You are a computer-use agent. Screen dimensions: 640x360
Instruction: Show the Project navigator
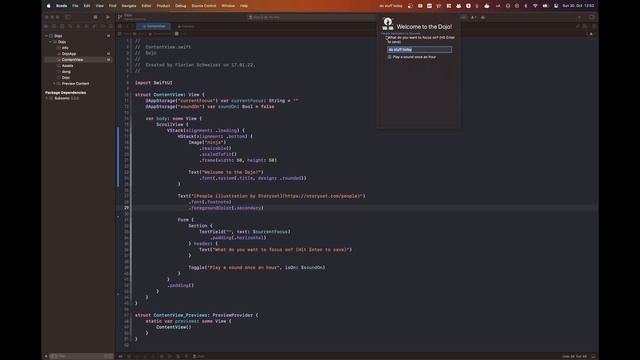(x=46, y=26)
